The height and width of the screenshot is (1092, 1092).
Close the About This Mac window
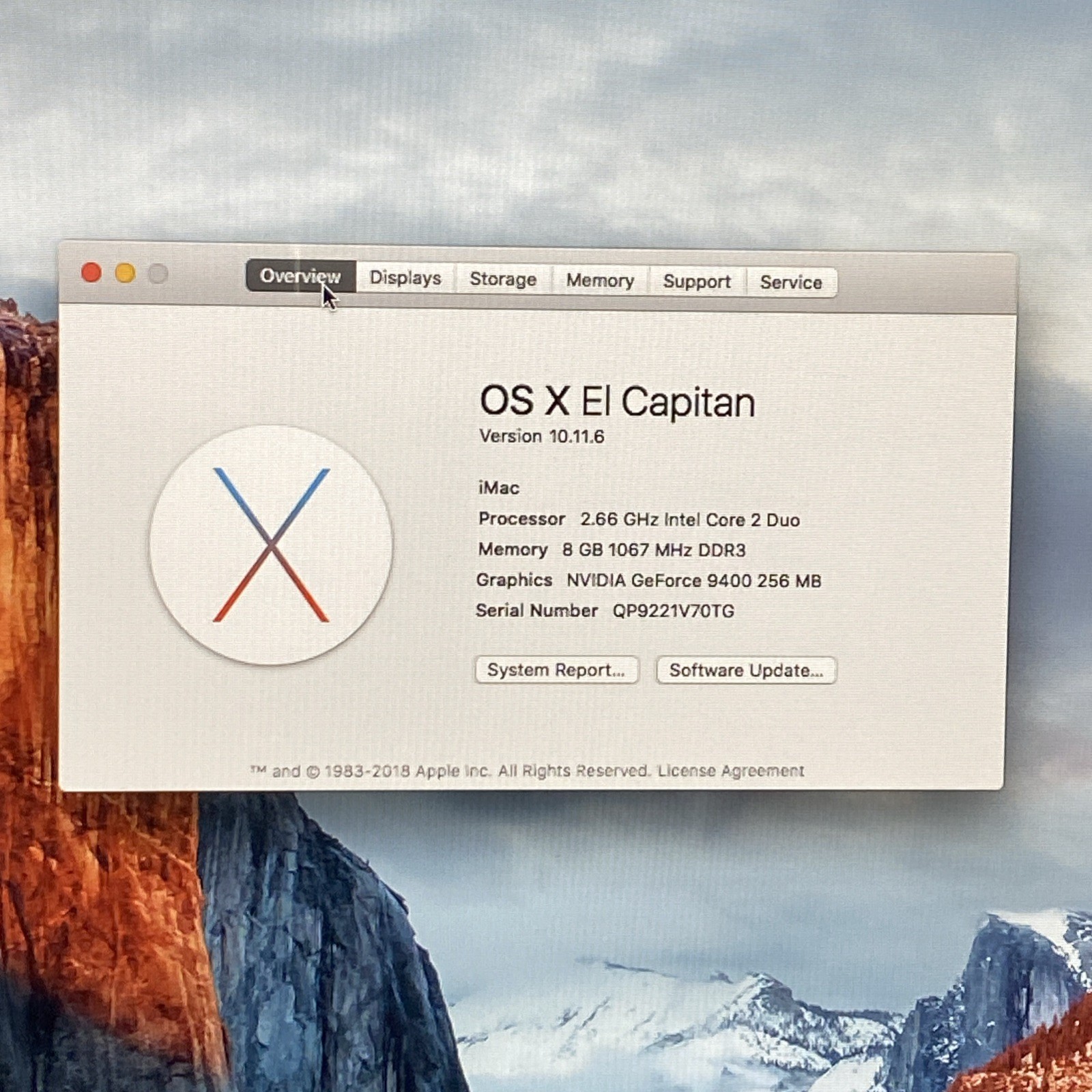[x=91, y=273]
